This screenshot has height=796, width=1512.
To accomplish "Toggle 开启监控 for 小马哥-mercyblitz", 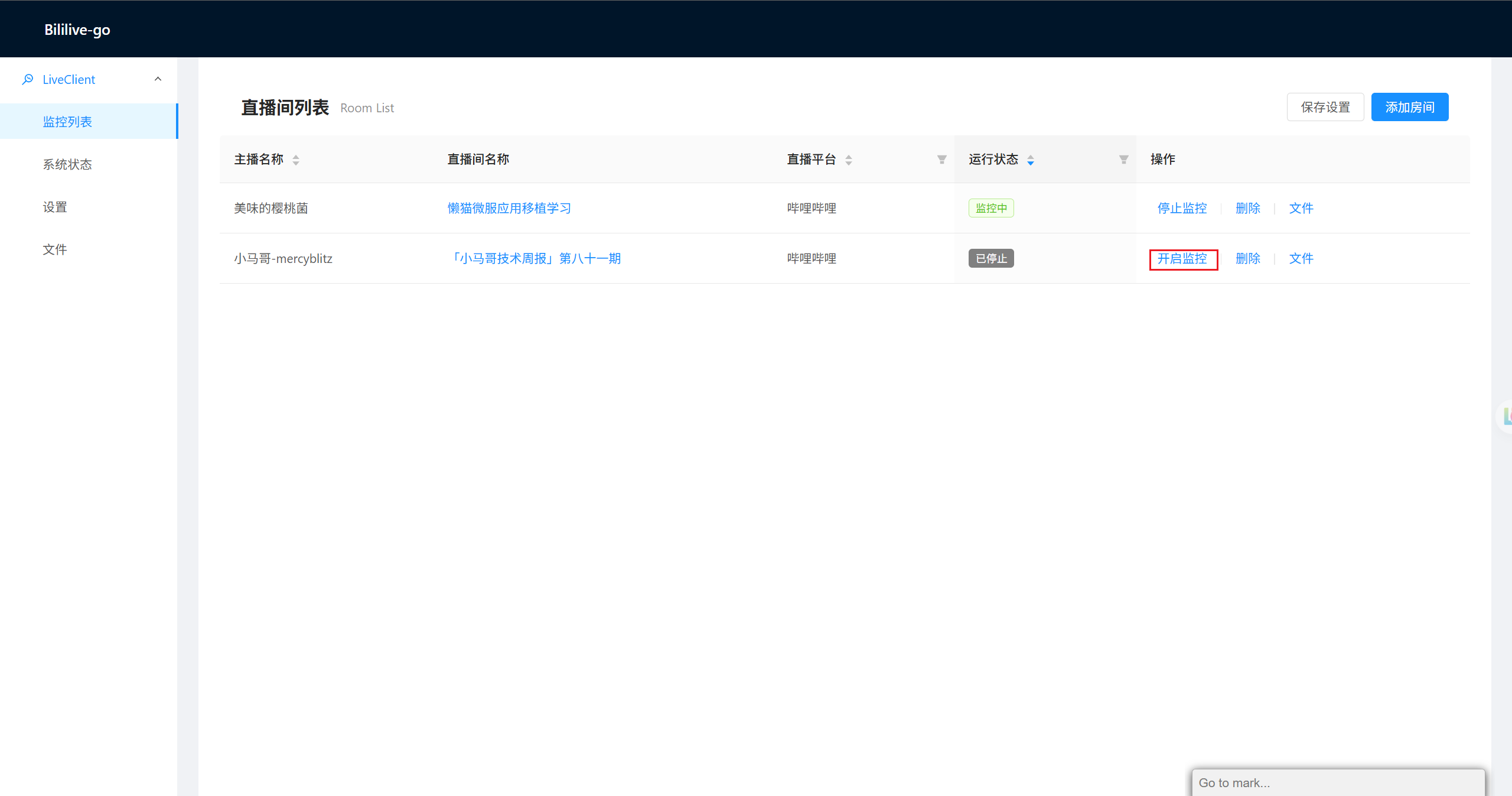I will tap(1182, 258).
